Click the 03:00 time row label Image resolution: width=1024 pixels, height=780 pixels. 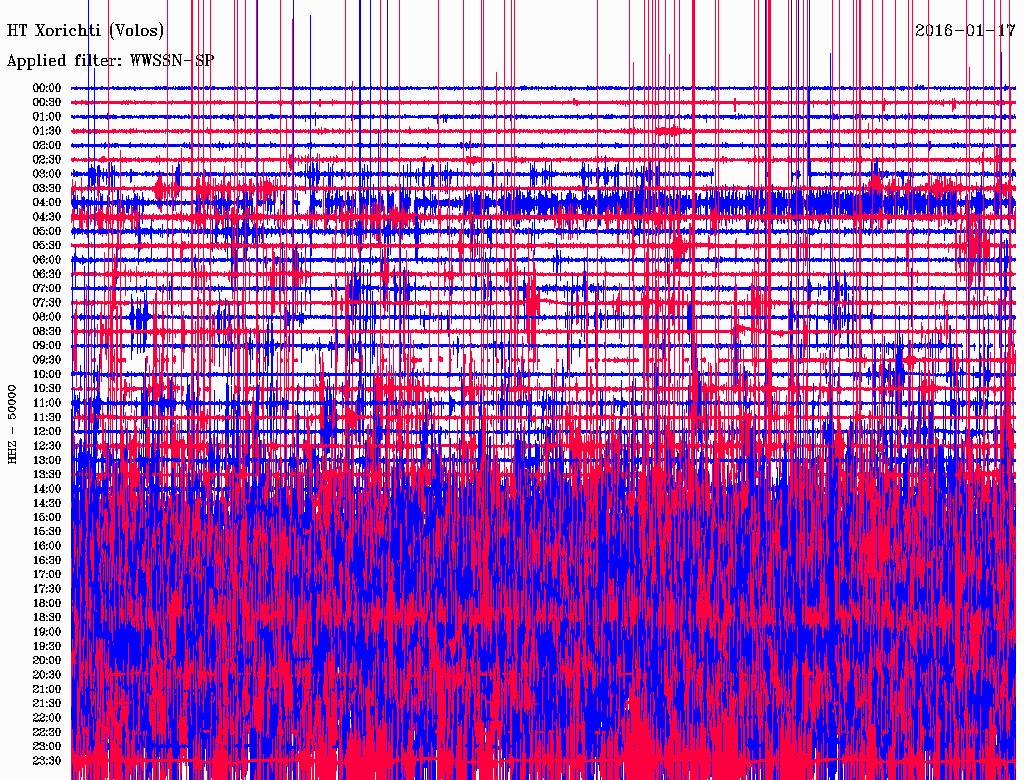48,174
